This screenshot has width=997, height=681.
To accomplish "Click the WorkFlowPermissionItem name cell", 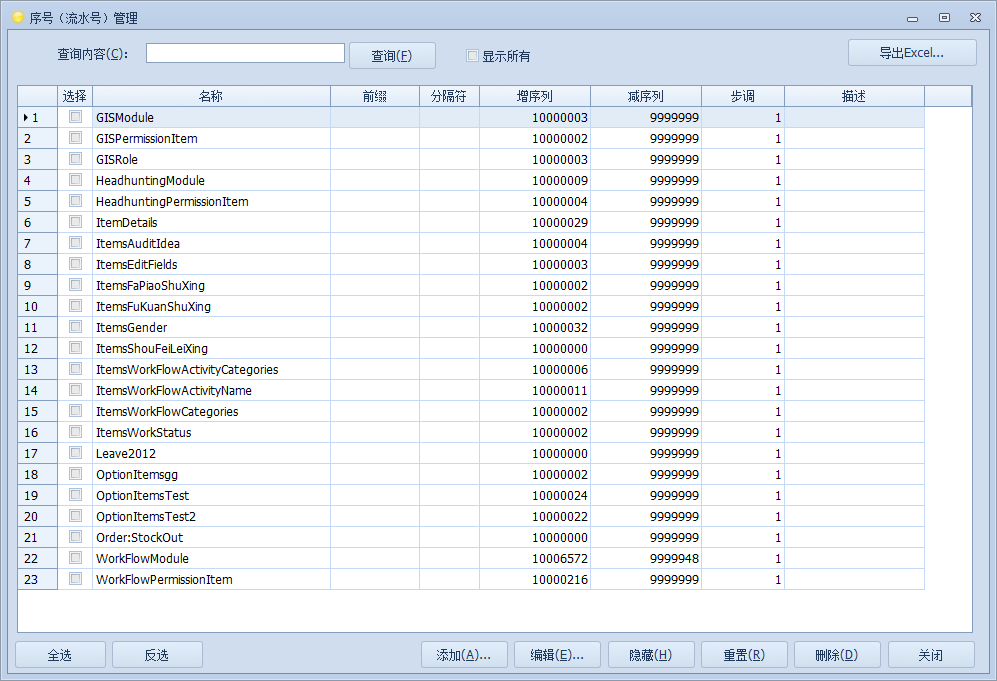I will [x=211, y=579].
